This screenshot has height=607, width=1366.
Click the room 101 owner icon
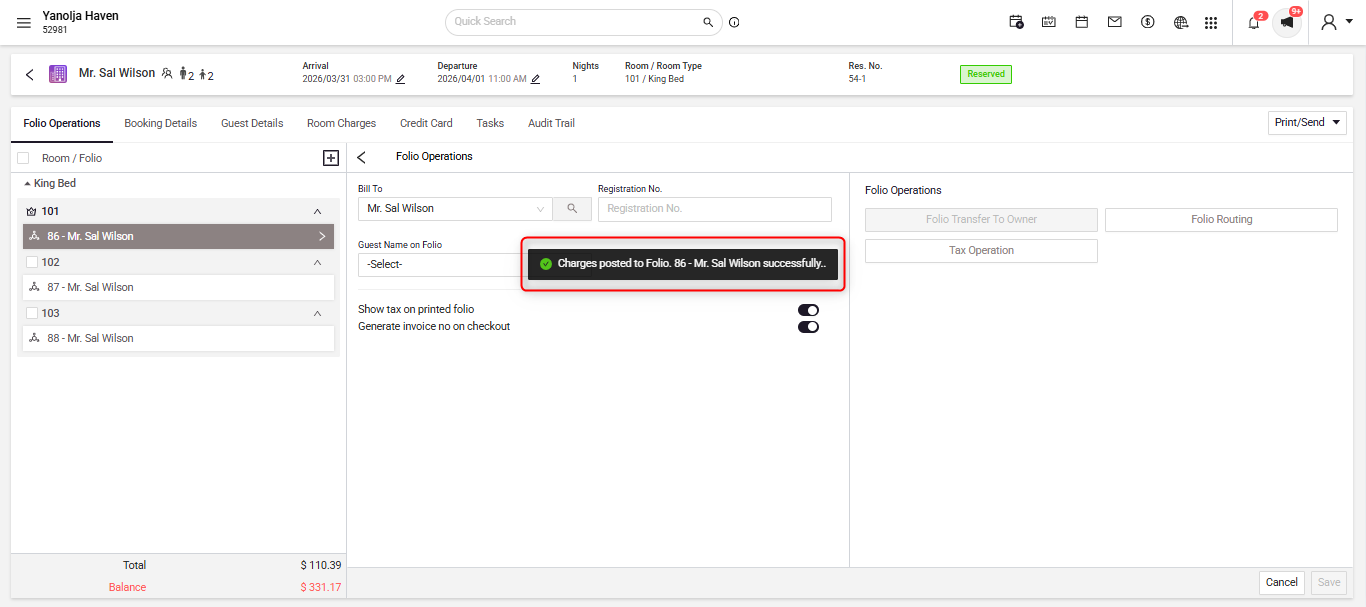[31, 212]
